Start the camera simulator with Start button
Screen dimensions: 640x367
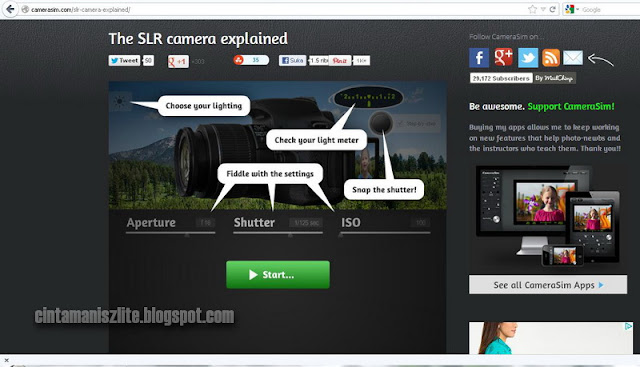coord(278,275)
